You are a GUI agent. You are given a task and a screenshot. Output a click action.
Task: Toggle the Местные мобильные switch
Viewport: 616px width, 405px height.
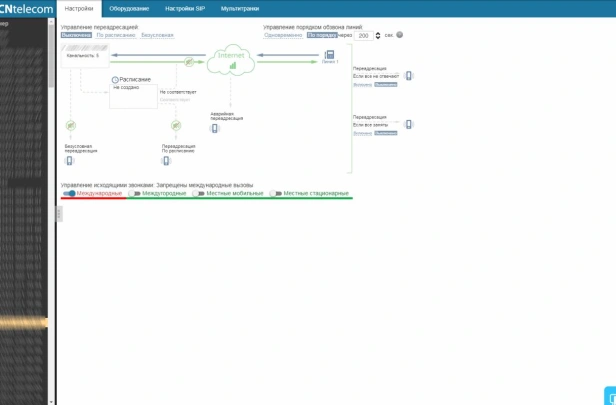coord(198,193)
